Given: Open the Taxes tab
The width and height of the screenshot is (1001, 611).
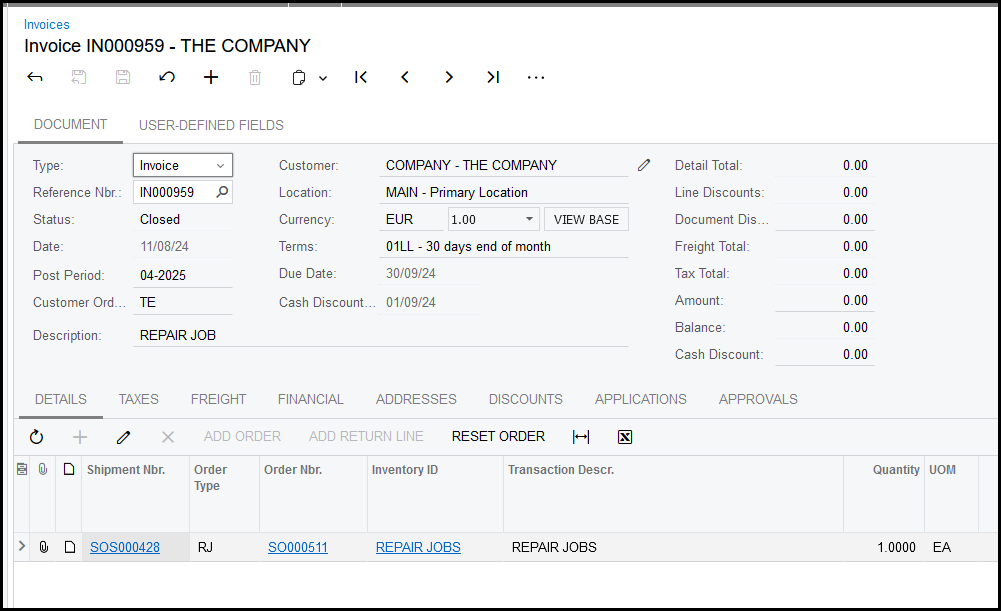Looking at the screenshot, I should 138,399.
